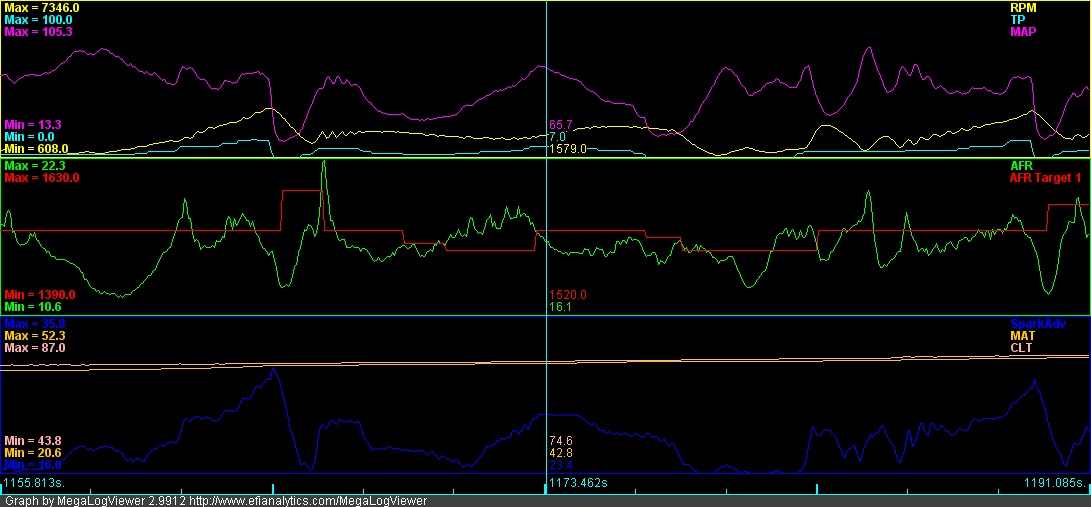Click the MAT legend label
Viewport: 1091px width, 507px height.
pyautogui.click(x=1022, y=336)
